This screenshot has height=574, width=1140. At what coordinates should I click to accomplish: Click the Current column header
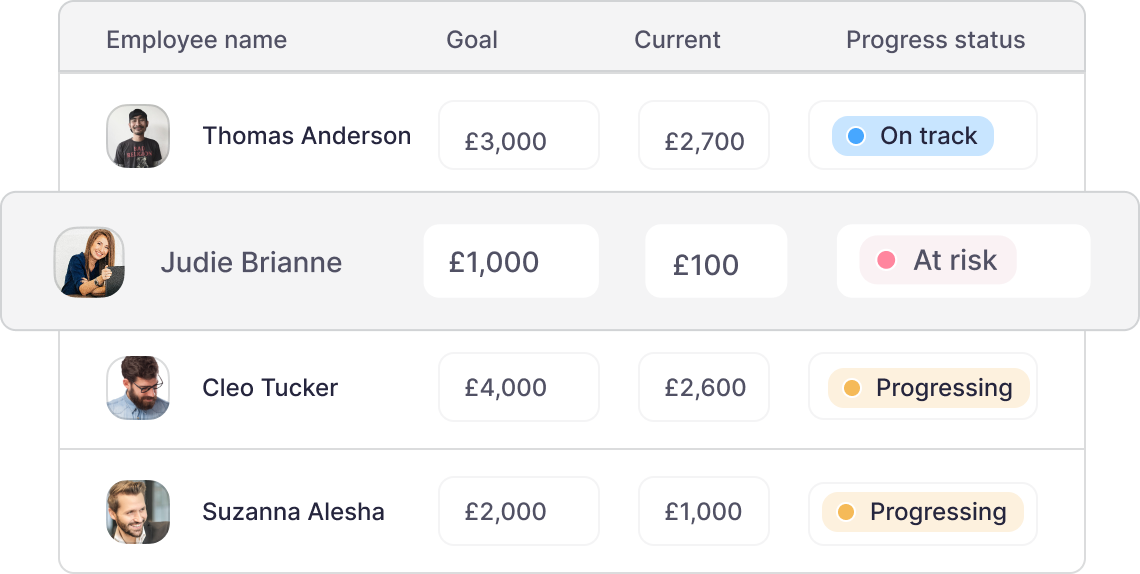click(677, 40)
